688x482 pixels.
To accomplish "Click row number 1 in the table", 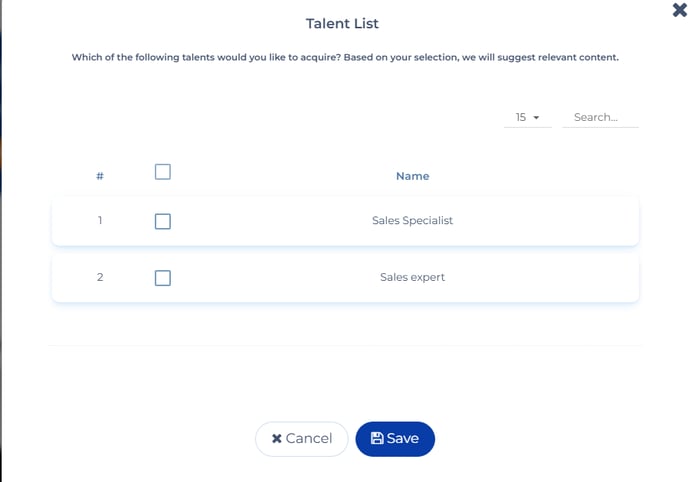I will 100,220.
